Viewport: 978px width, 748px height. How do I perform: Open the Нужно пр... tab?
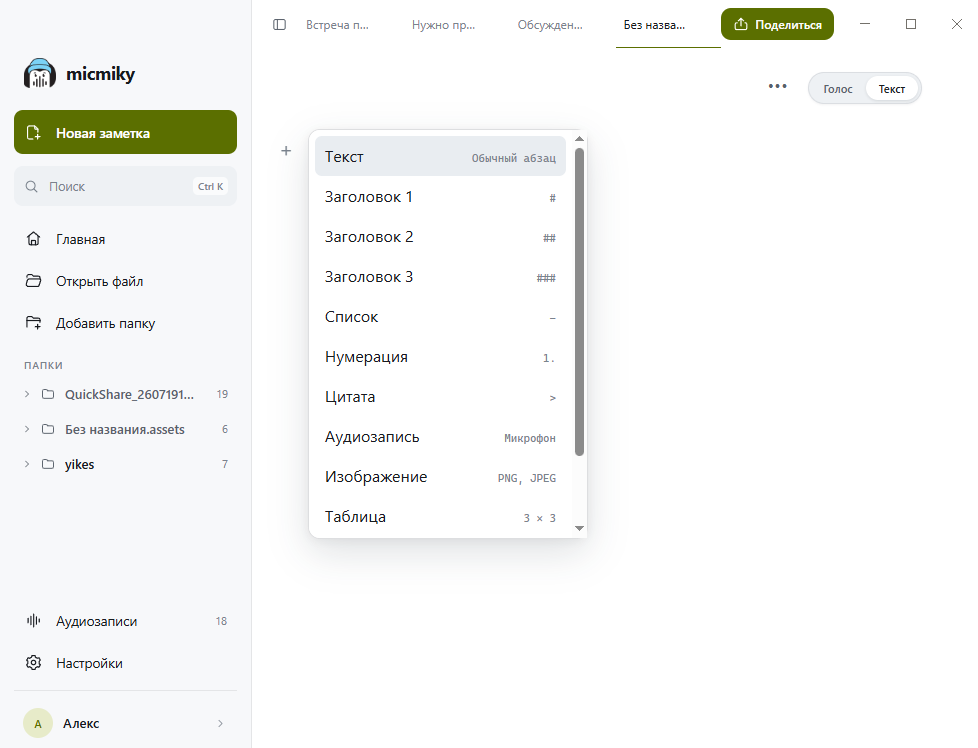tap(443, 25)
